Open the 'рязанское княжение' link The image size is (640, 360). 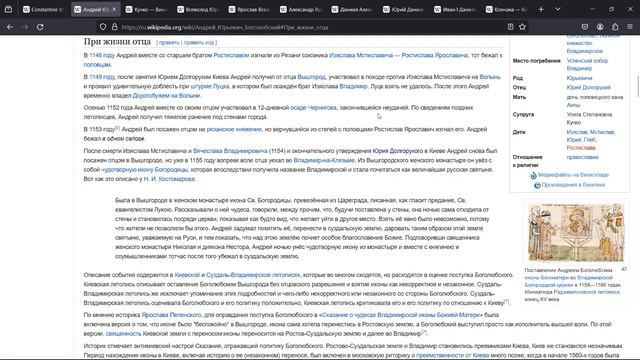[x=234, y=129]
